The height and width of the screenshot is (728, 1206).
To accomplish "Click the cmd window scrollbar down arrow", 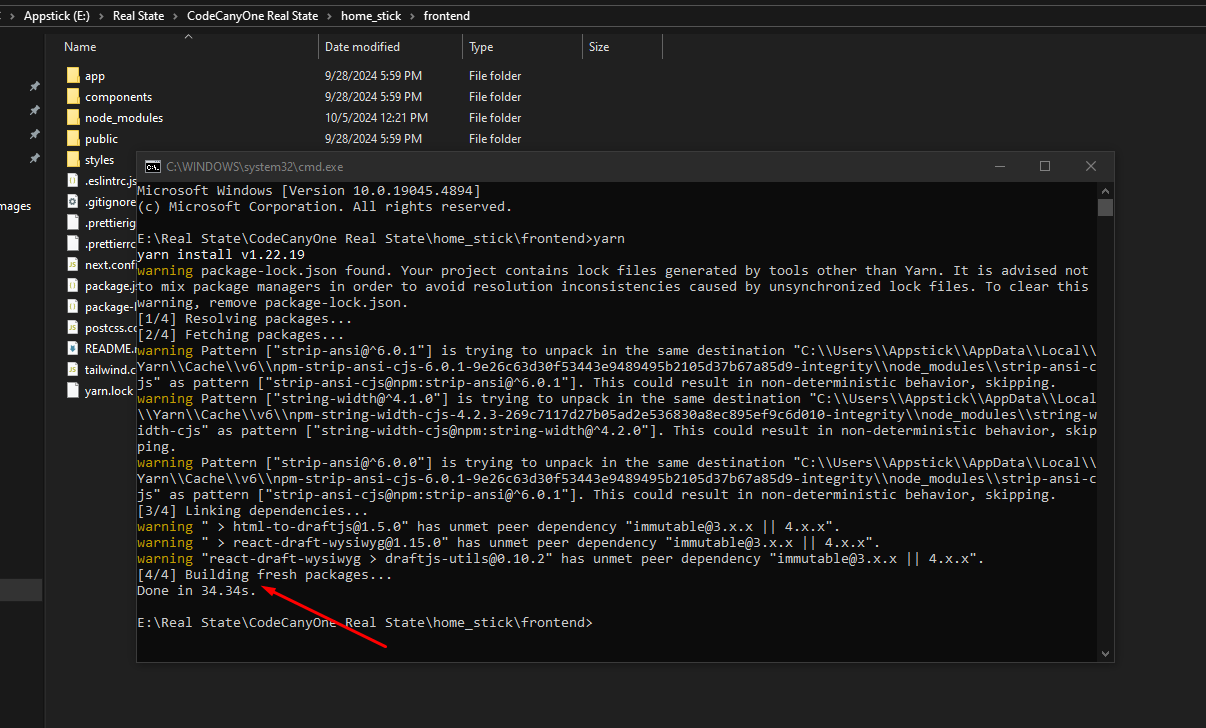I will click(1105, 653).
